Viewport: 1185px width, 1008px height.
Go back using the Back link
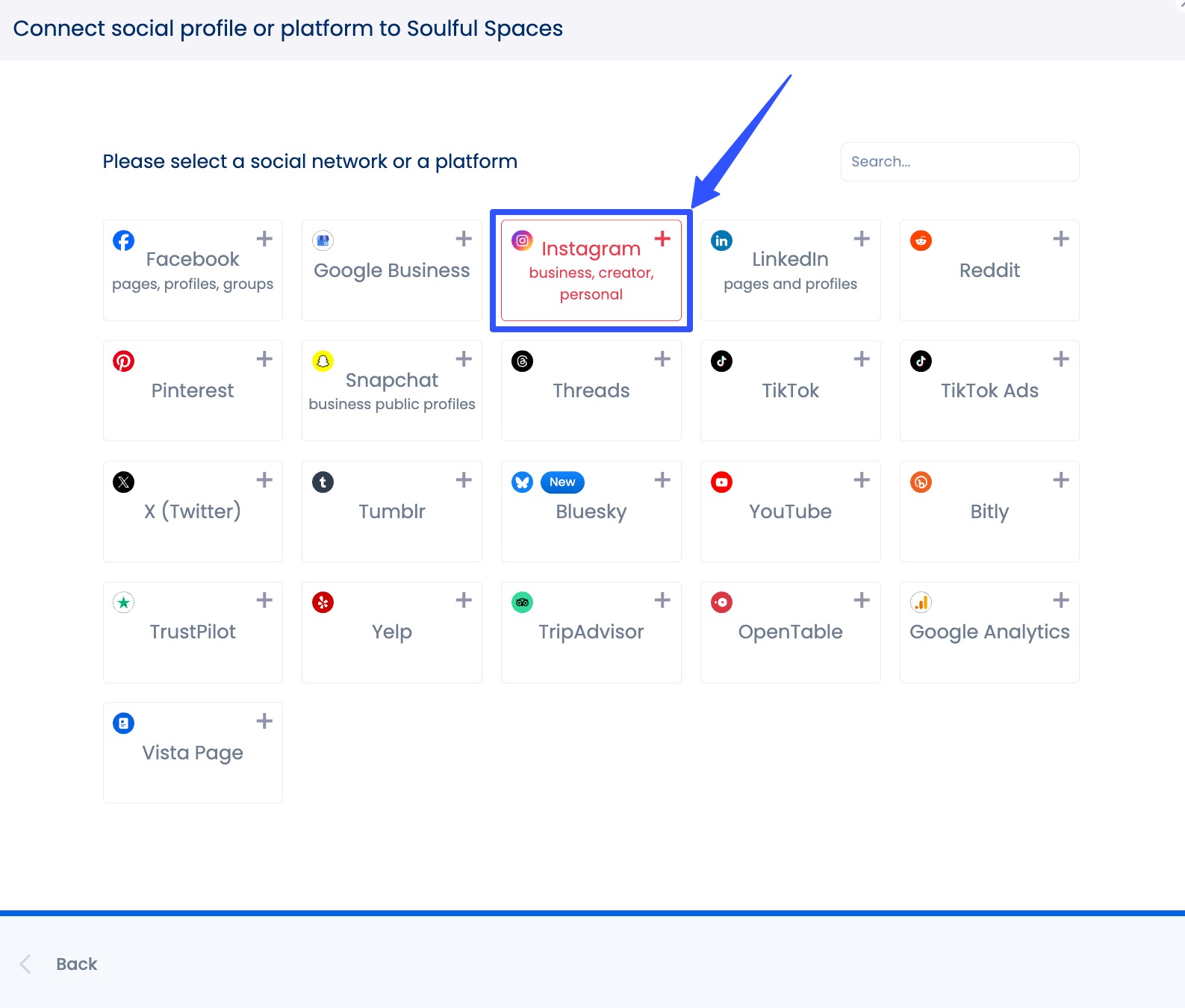point(75,964)
